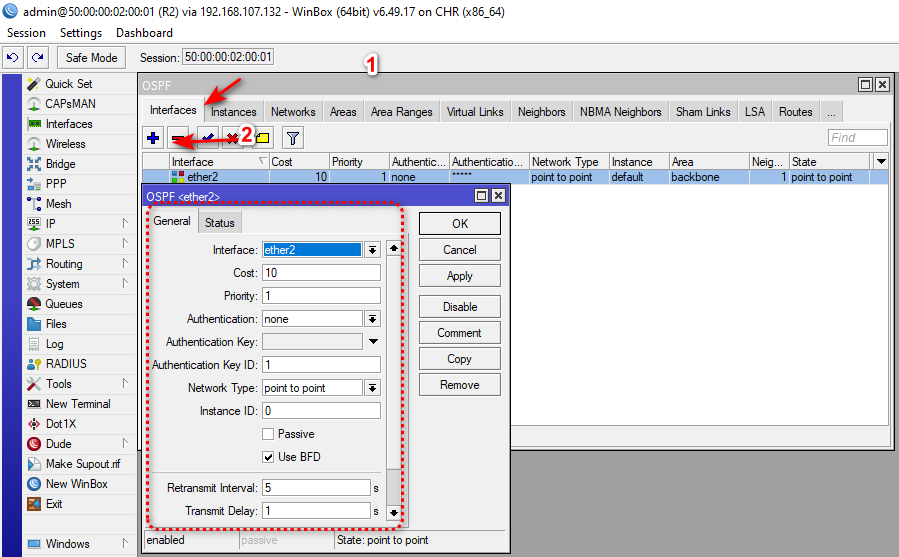Click the OK button
Image resolution: width=899 pixels, height=557 pixels.
[x=459, y=224]
